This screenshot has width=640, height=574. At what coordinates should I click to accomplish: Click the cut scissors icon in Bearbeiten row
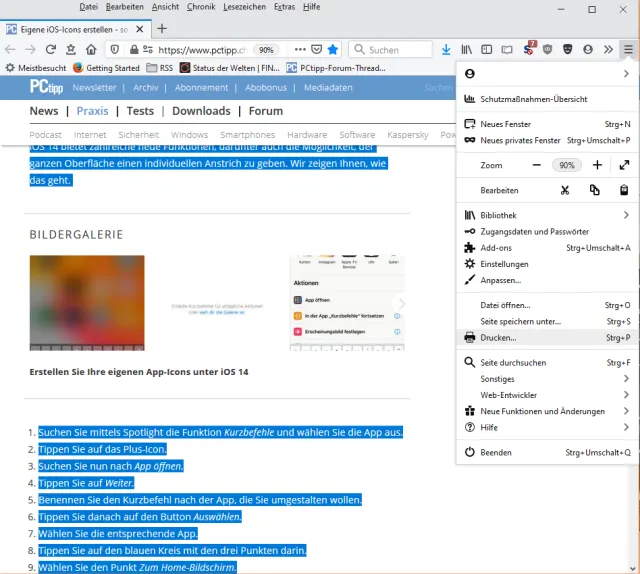point(565,190)
